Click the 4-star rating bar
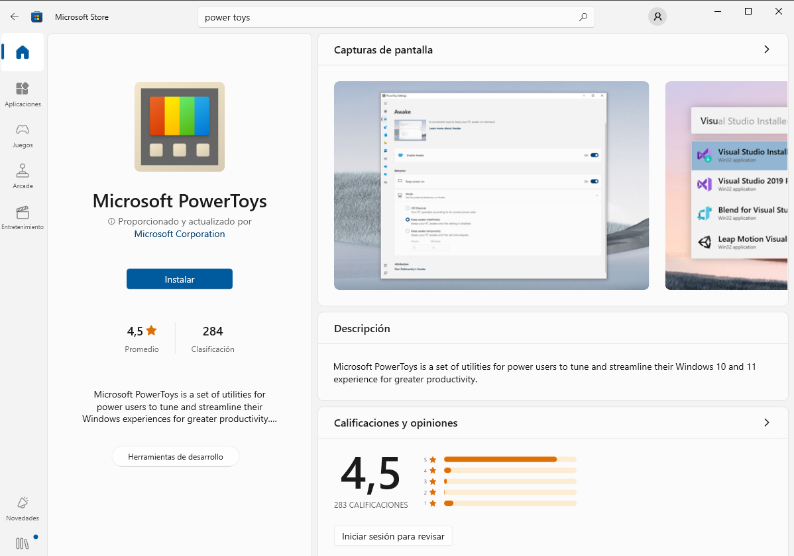This screenshot has width=794, height=556. (x=510, y=470)
